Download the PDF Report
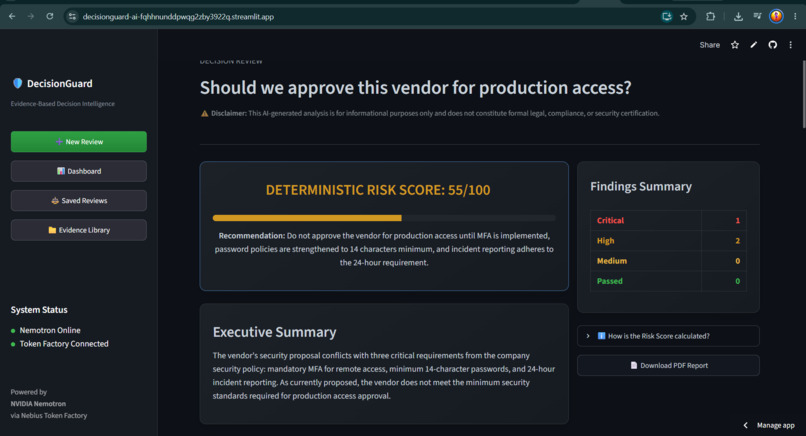This screenshot has width=806, height=436. 668,366
